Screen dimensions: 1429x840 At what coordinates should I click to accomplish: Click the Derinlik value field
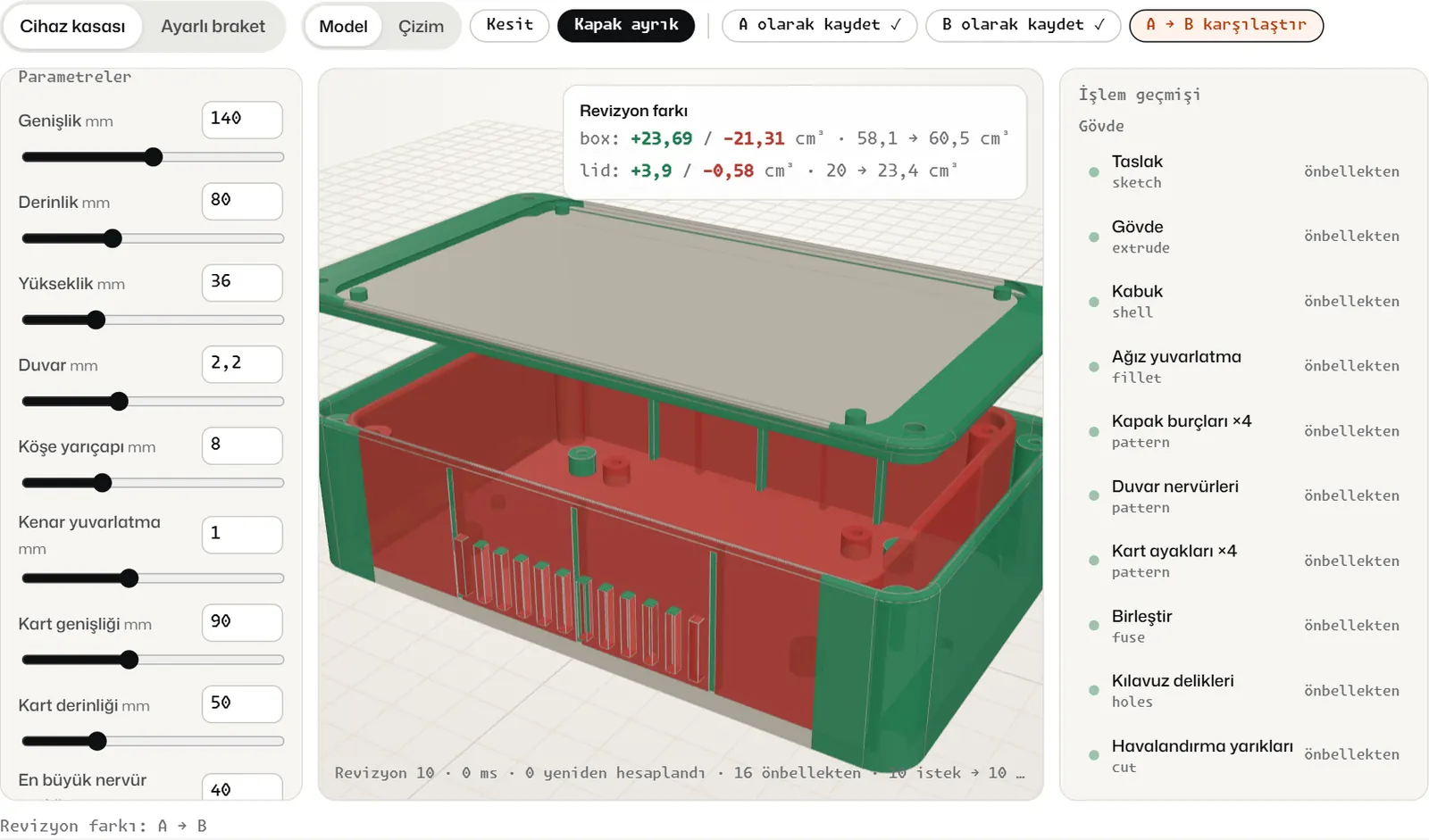pos(242,201)
